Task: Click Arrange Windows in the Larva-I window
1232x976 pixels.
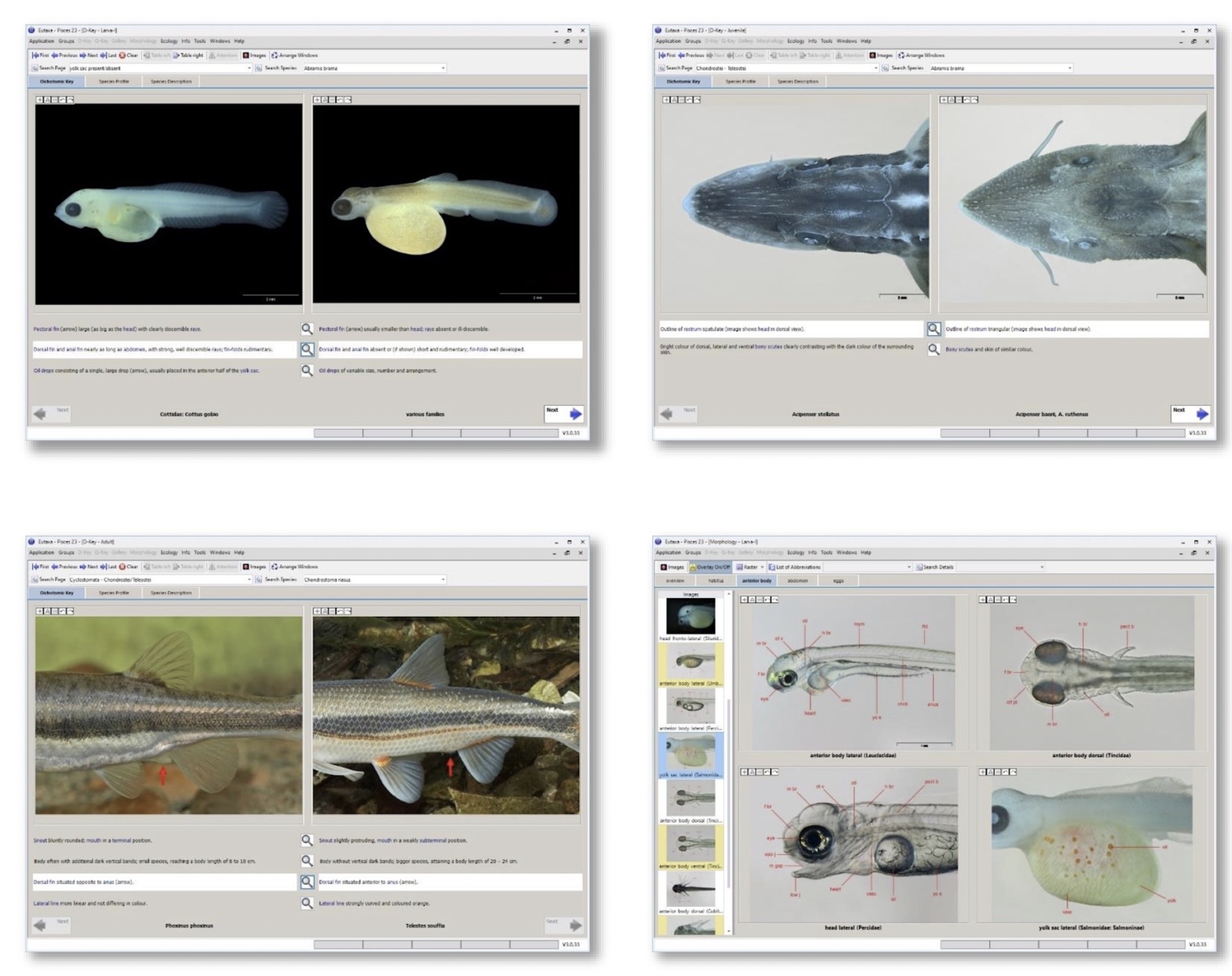Action: [x=294, y=55]
